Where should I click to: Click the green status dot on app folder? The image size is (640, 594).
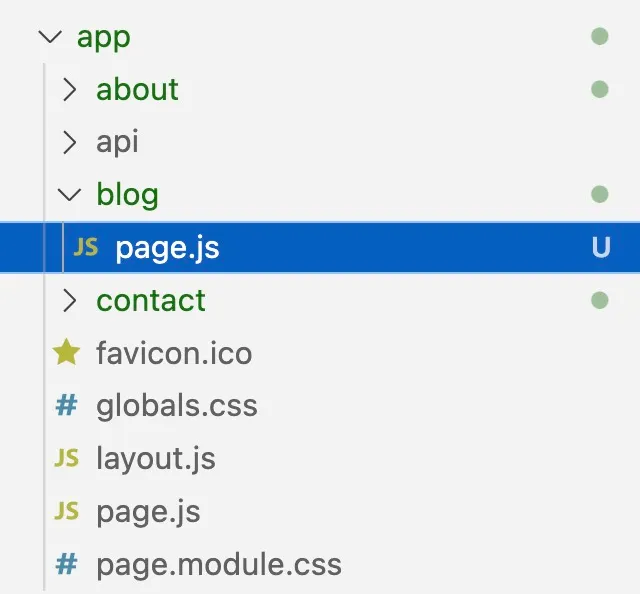[x=600, y=36]
